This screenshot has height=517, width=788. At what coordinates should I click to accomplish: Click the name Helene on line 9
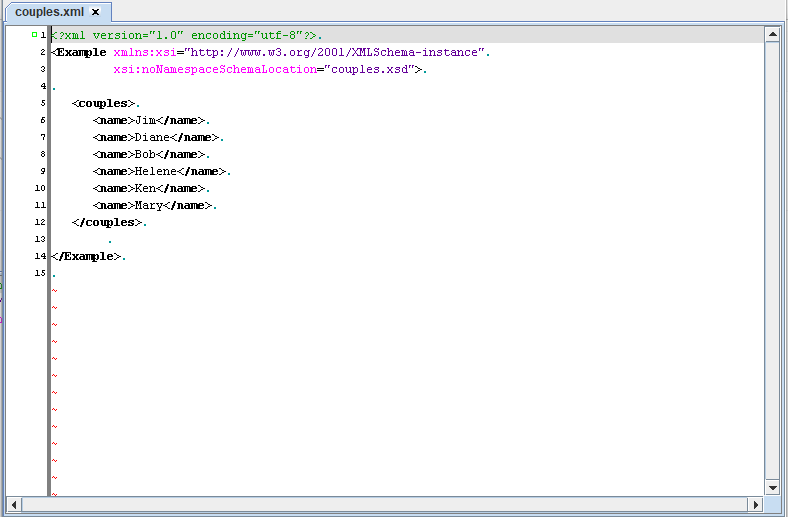[156, 171]
